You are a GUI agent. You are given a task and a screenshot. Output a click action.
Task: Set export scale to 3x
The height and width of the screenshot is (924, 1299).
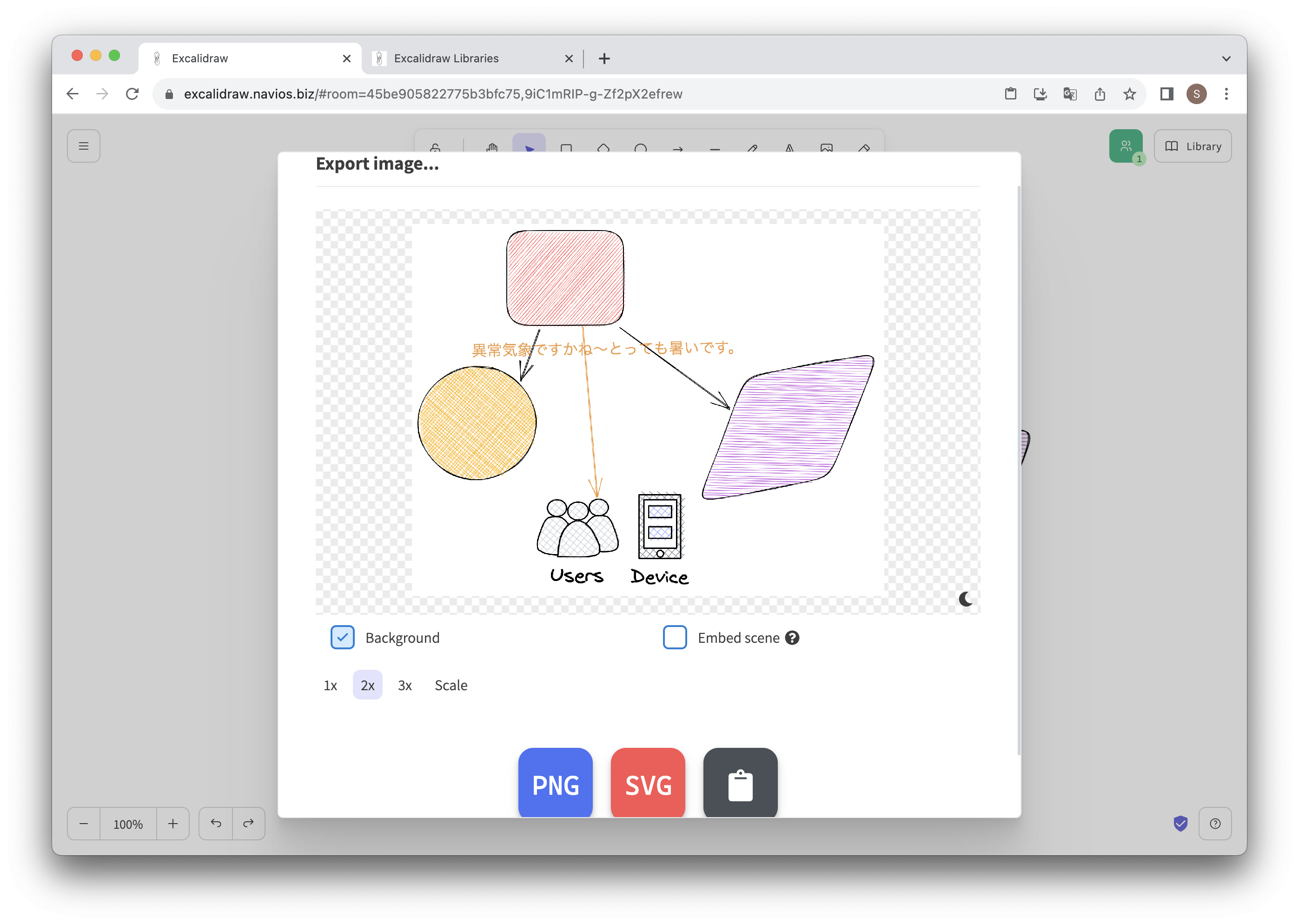point(404,685)
